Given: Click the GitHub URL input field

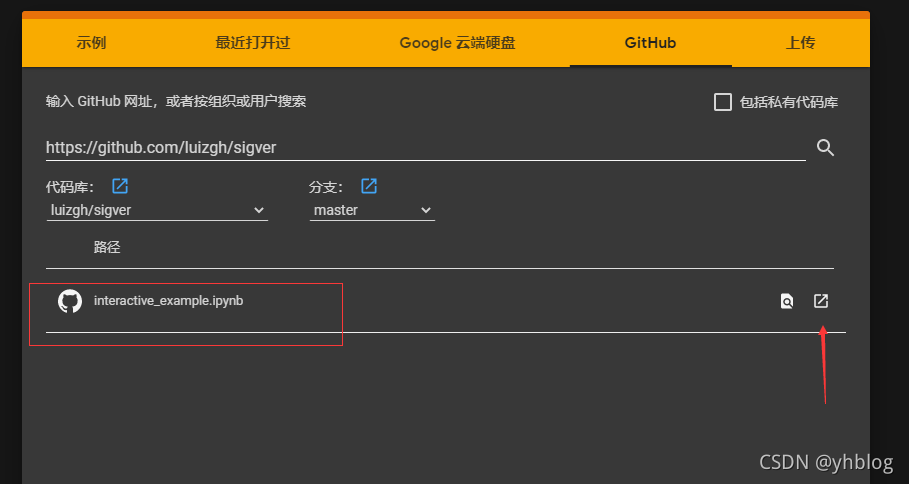Looking at the screenshot, I should tap(426, 147).
